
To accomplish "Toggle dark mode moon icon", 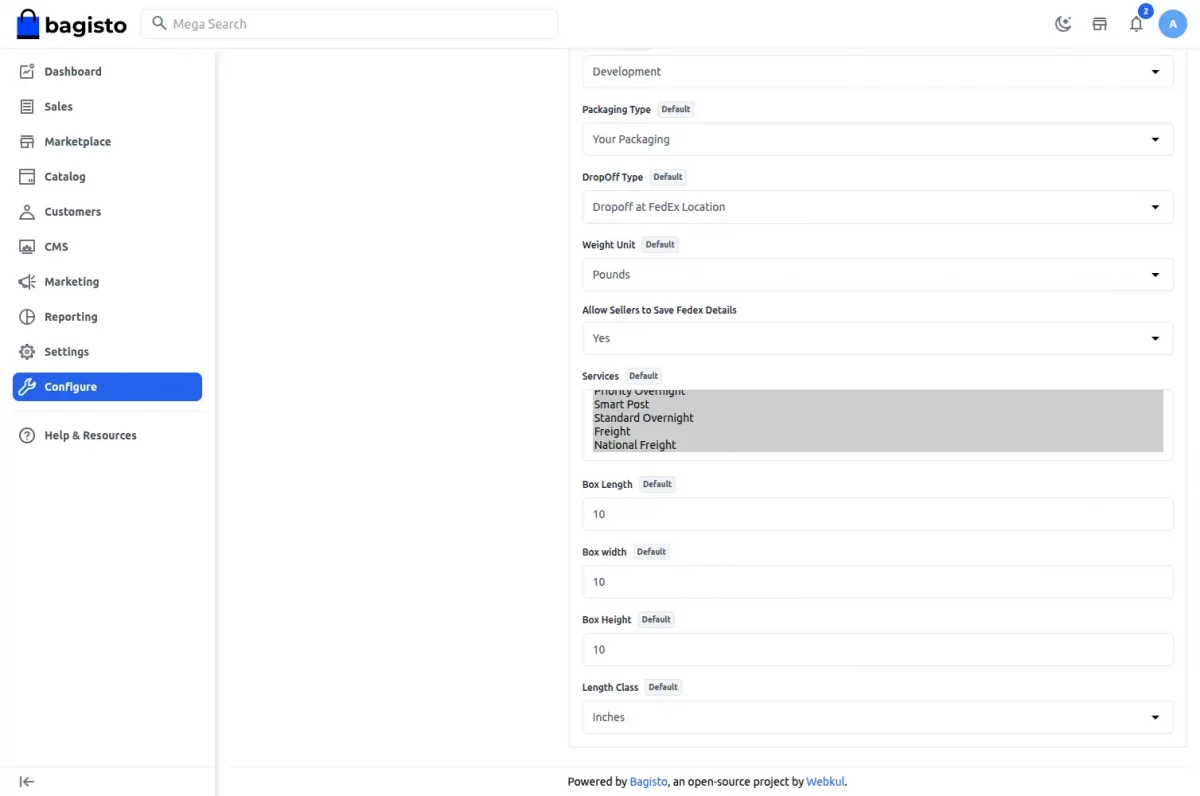I will (x=1063, y=24).
